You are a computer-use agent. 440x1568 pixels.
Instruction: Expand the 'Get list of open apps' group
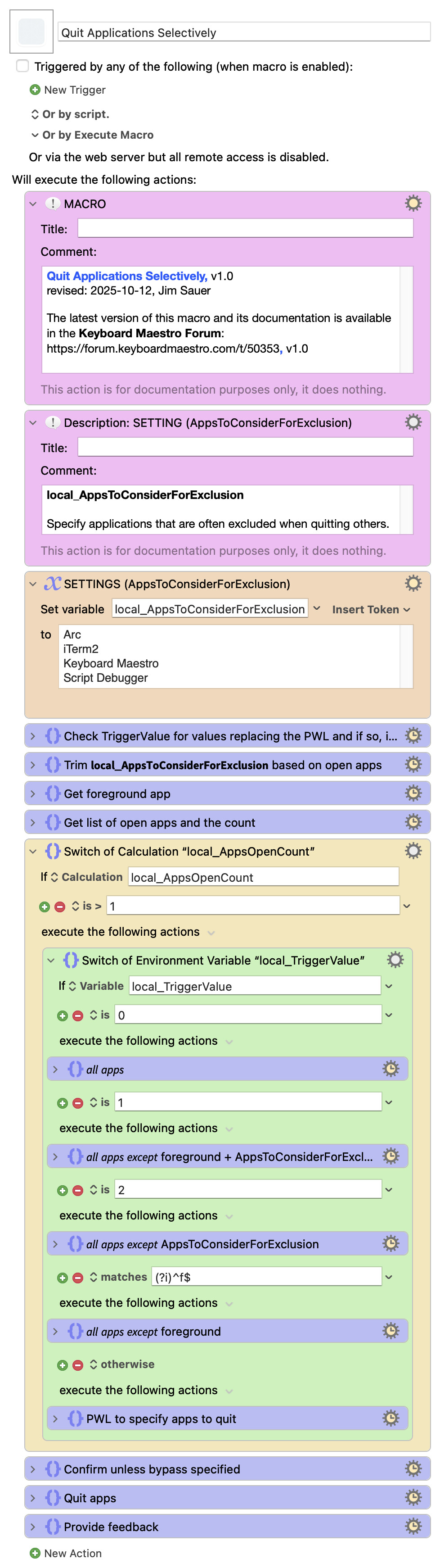coord(33,822)
